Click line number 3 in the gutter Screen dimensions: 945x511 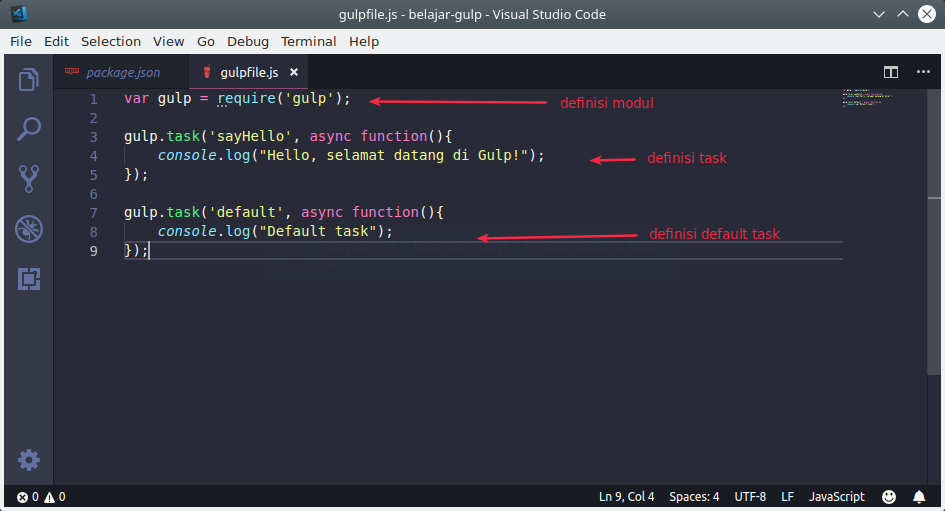pos(93,137)
